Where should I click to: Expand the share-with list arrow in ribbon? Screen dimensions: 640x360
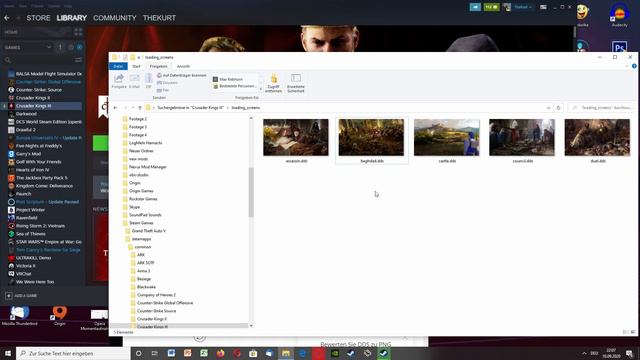(261, 89)
